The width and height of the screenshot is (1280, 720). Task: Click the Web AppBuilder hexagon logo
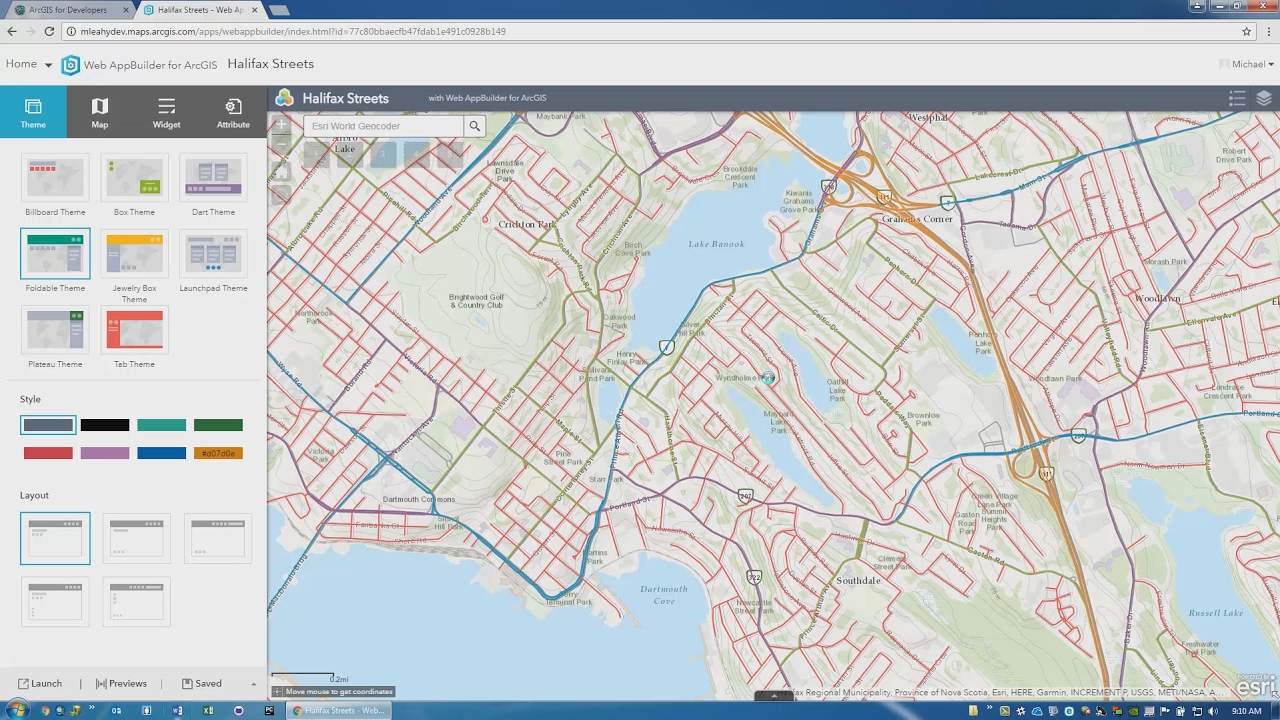[x=70, y=65]
